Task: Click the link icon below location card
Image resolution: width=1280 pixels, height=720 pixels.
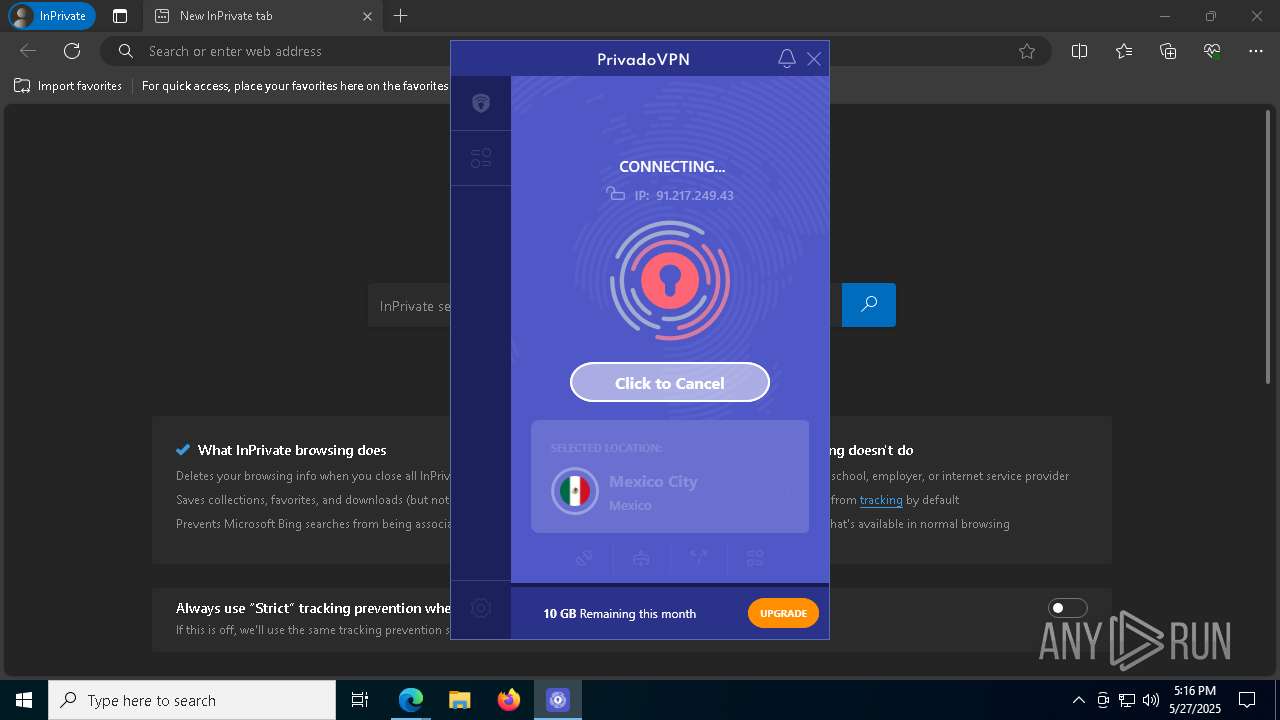Action: tap(585, 558)
